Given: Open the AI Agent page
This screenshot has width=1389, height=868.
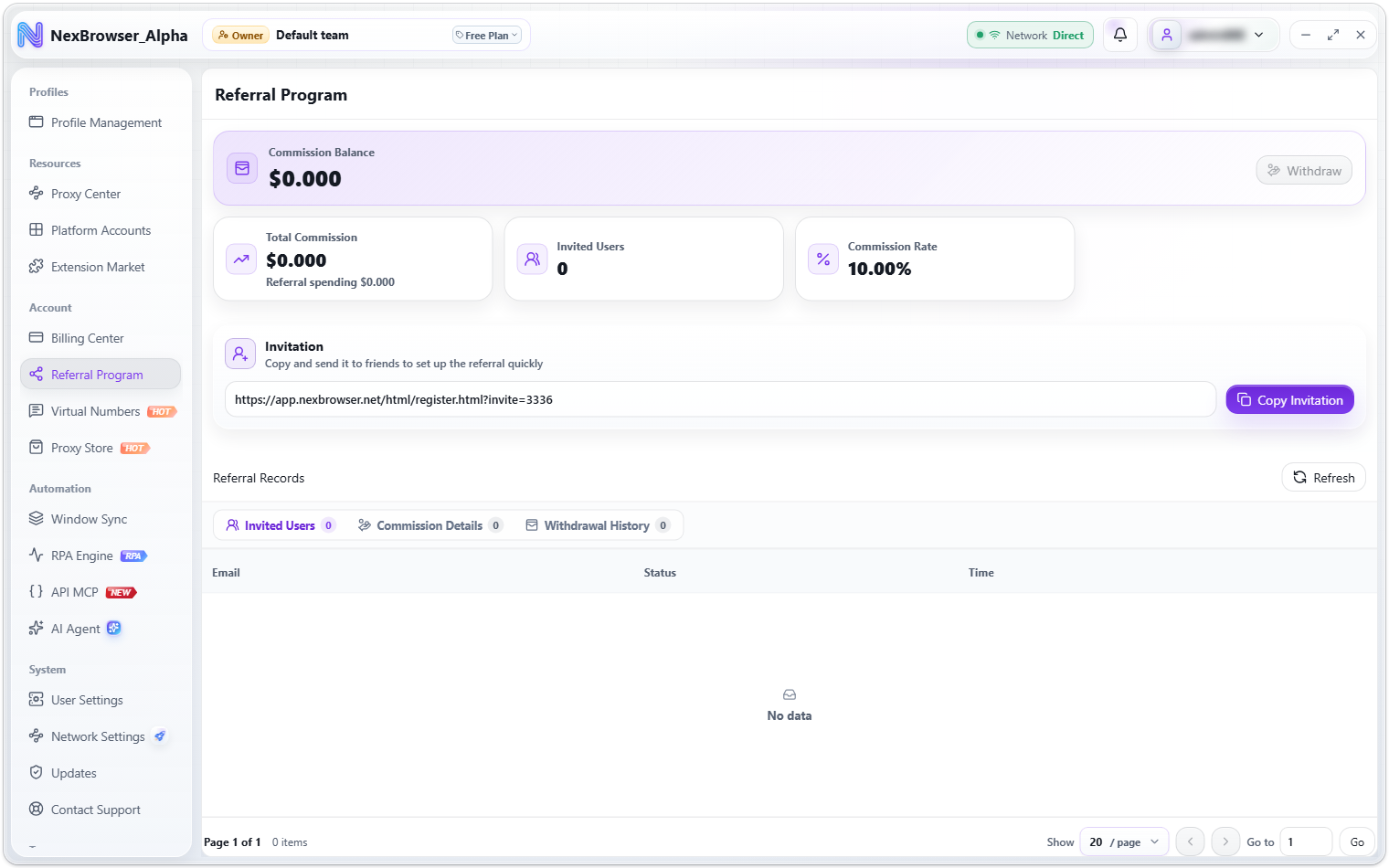Looking at the screenshot, I should 101,629.
